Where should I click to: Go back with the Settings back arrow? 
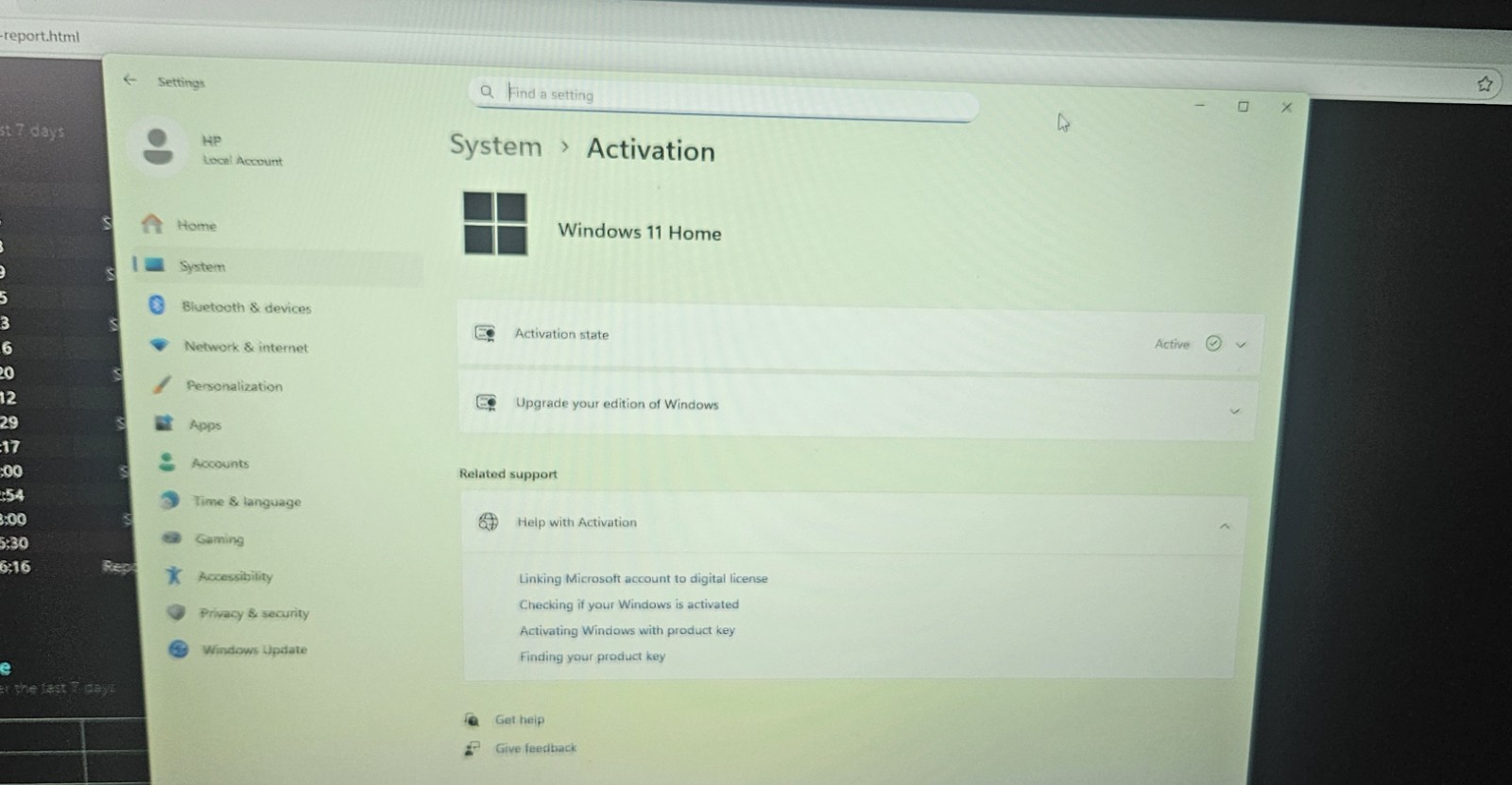pyautogui.click(x=129, y=80)
